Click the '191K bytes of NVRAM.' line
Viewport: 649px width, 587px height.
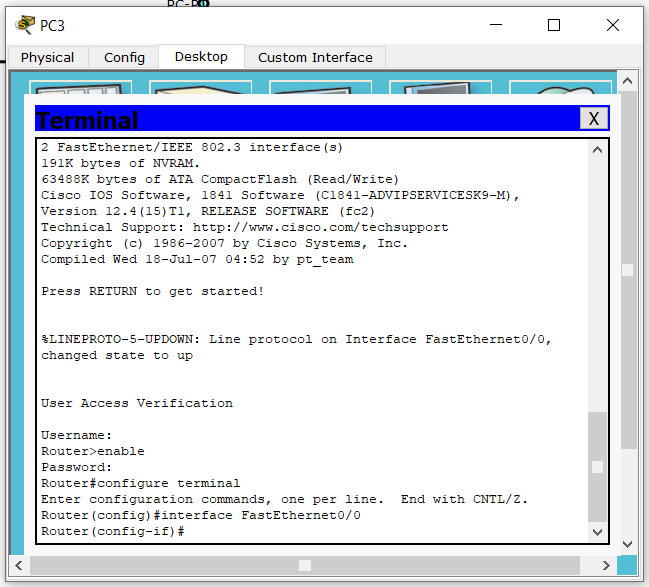tap(120, 163)
